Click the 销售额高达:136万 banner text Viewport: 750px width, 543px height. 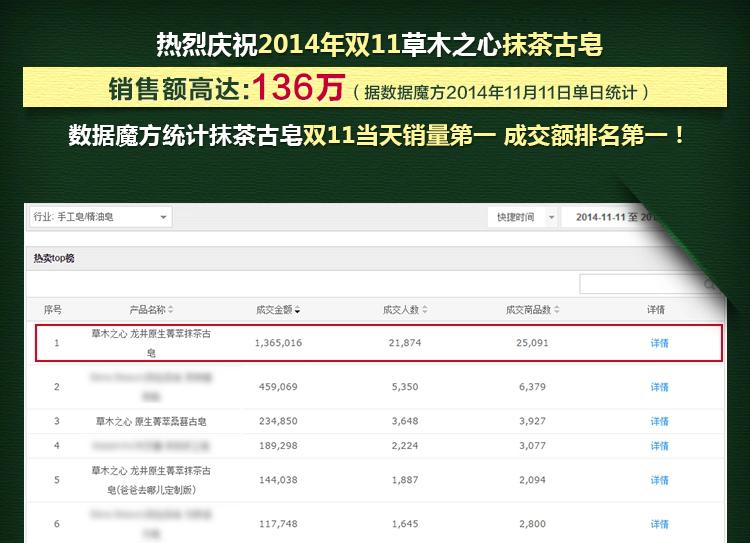[x=227, y=88]
